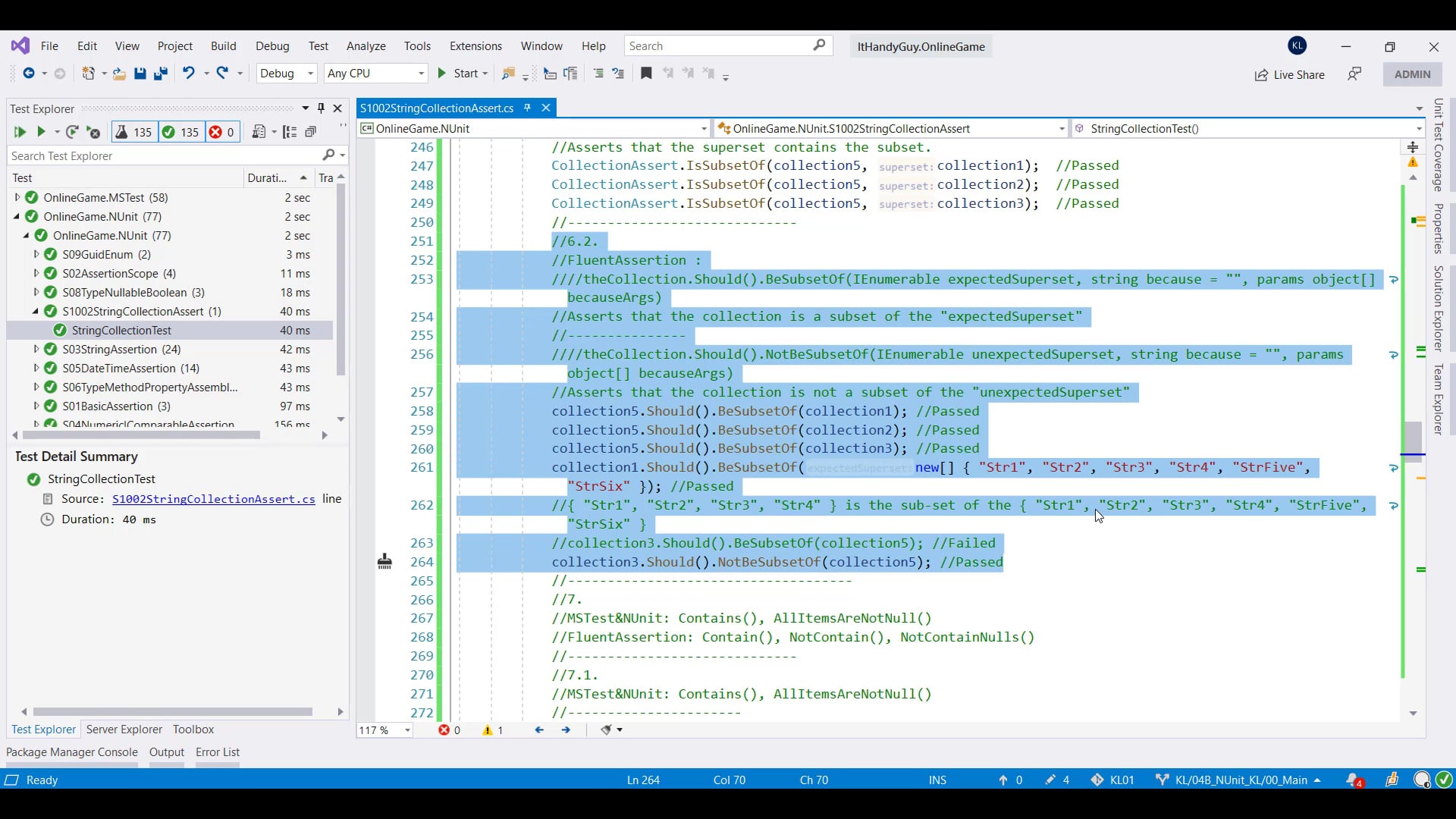Viewport: 1456px width, 819px height.
Task: Open the Any CPU platform dropdown
Action: coord(375,74)
